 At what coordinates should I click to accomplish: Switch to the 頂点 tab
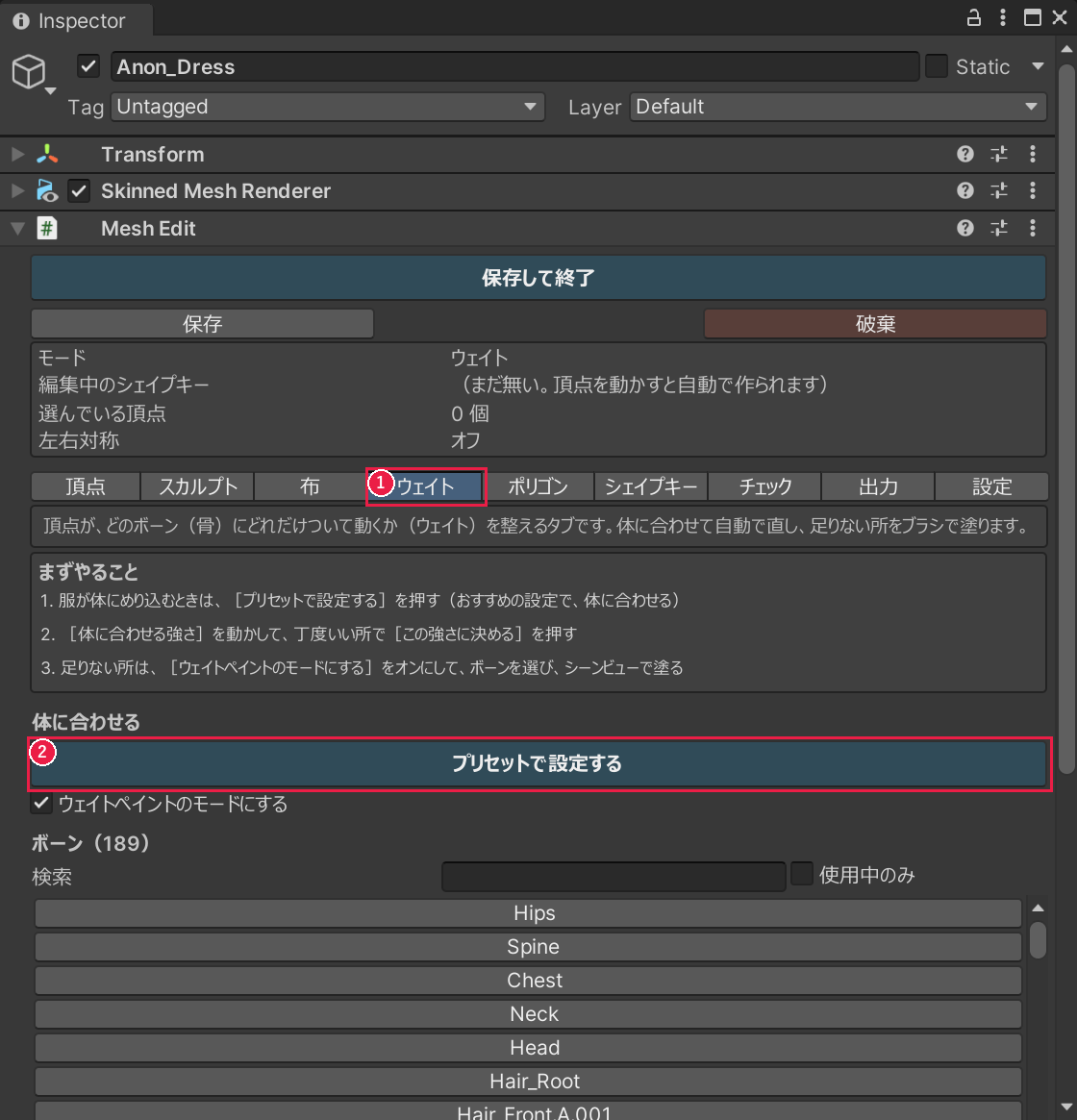point(85,486)
